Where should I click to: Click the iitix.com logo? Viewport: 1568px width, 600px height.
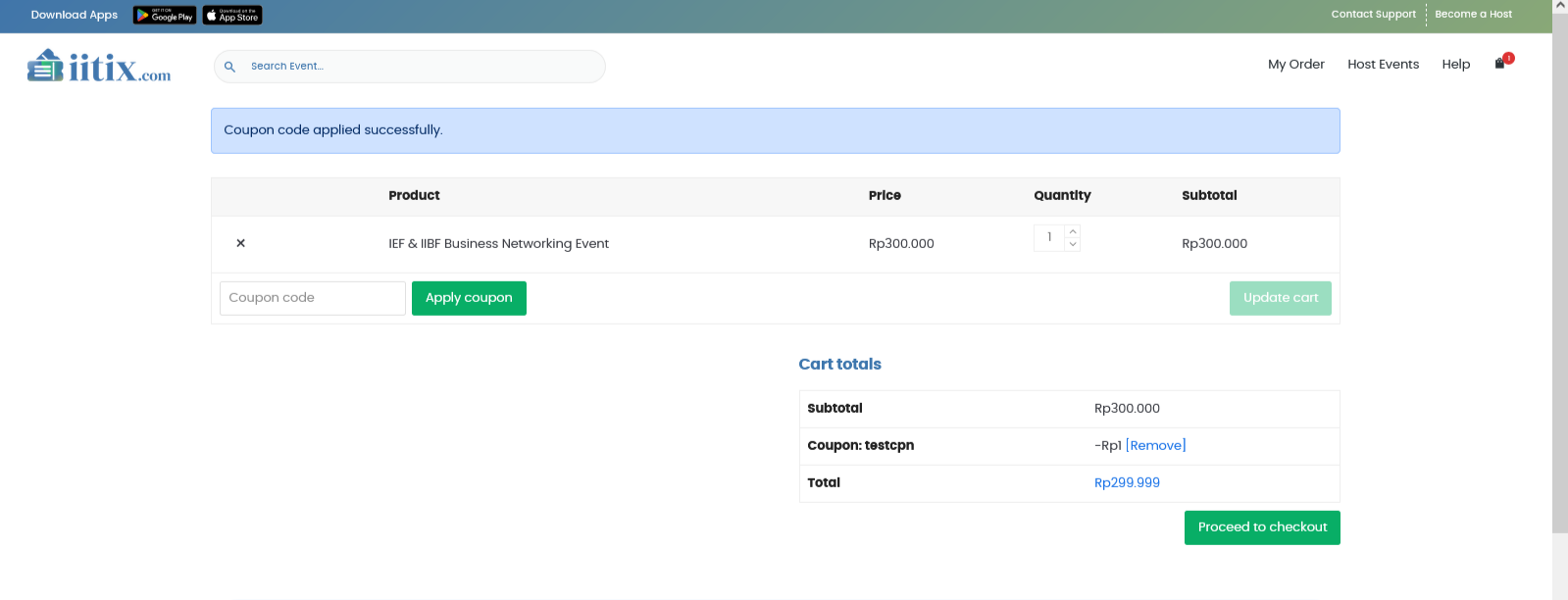pos(99,67)
